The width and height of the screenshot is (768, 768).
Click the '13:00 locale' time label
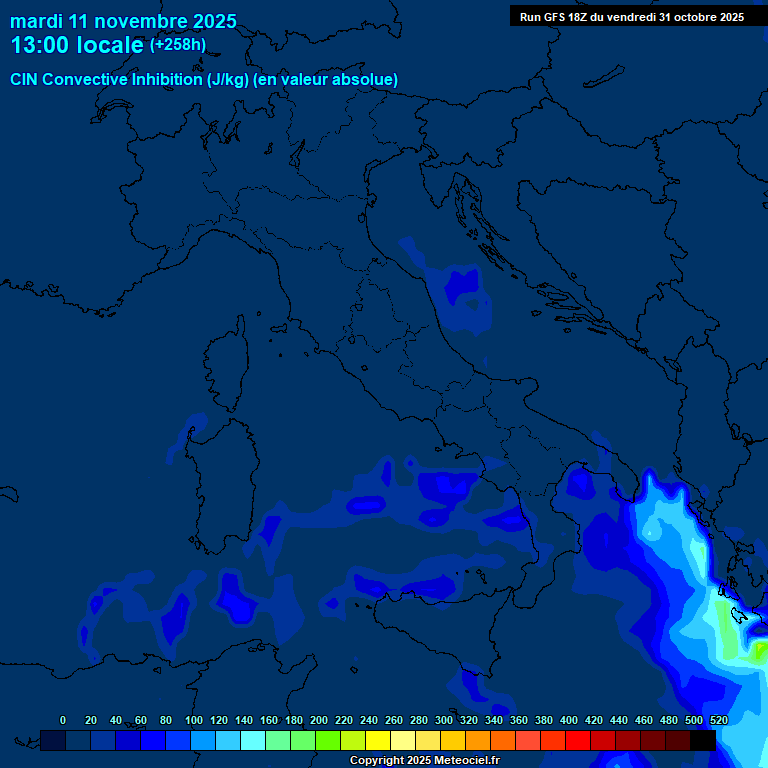pos(77,45)
